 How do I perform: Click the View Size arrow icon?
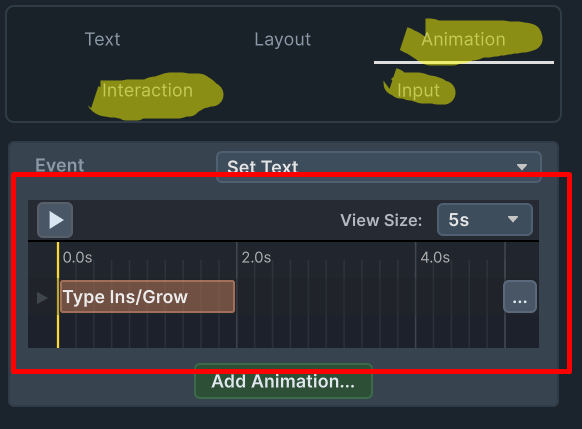(513, 219)
